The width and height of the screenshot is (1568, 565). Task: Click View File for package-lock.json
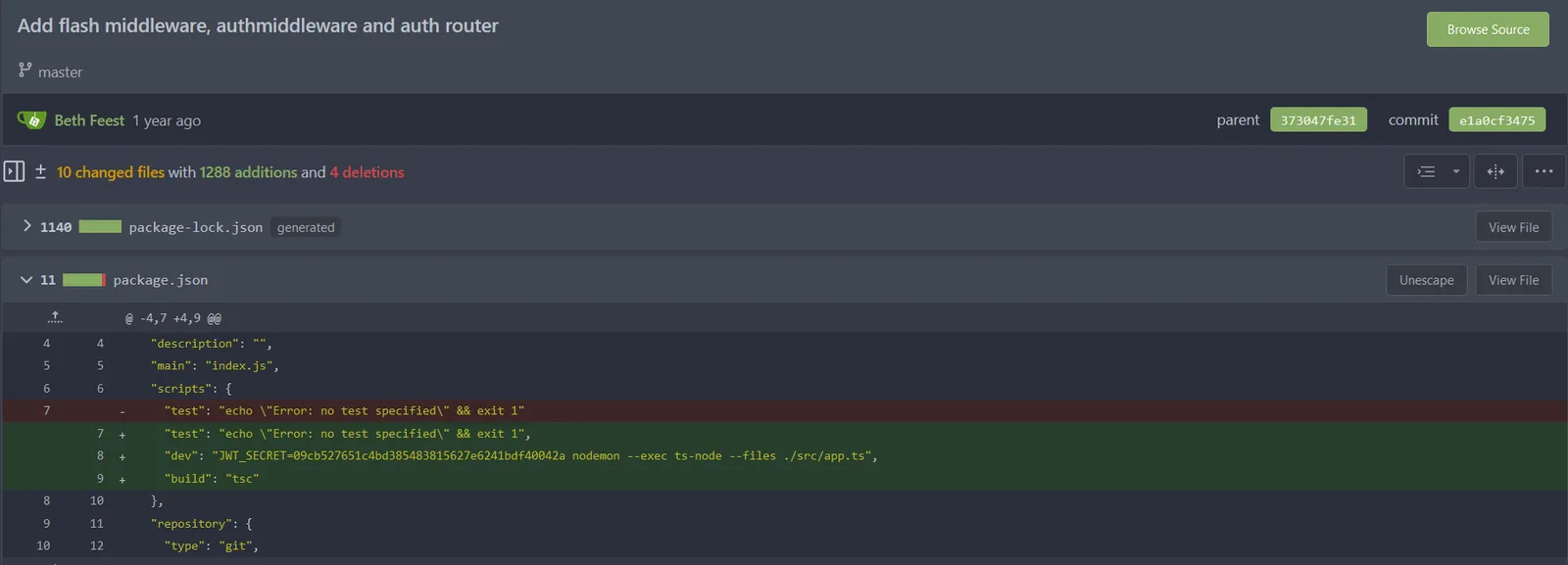[1513, 227]
